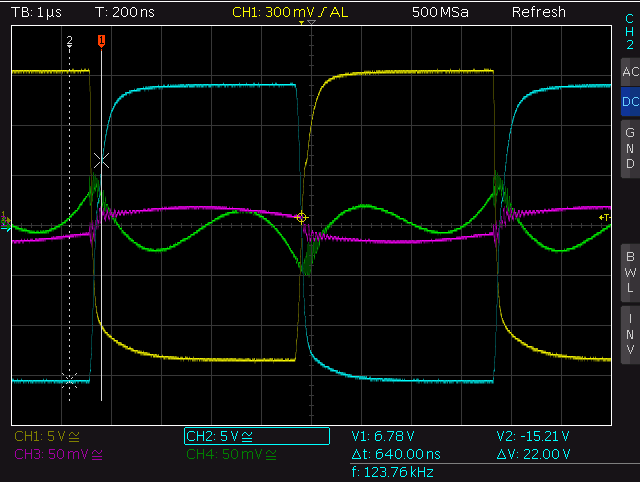The width and height of the screenshot is (640, 482).
Task: Click the V1: 6.78 V cursor readout
Action: pyautogui.click(x=383, y=436)
